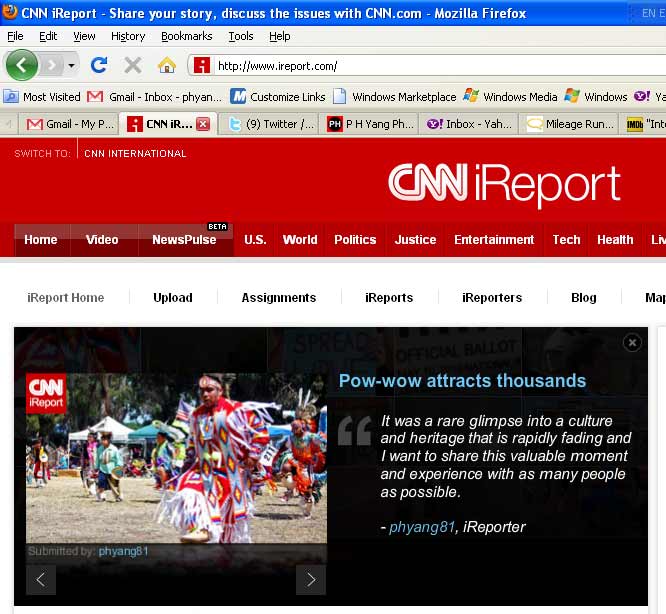This screenshot has width=666, height=614.
Task: Open the Entertainment section
Action: tap(494, 239)
